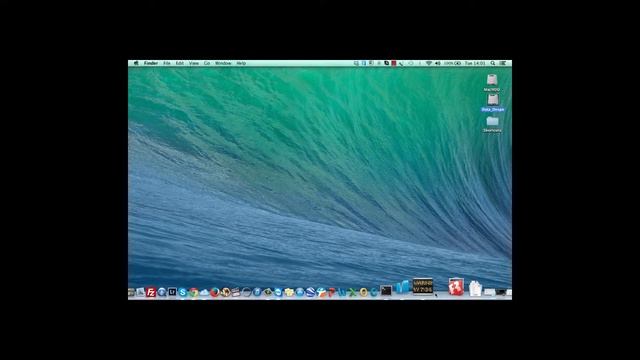
Task: Open Spotlight search
Action: [x=493, y=63]
